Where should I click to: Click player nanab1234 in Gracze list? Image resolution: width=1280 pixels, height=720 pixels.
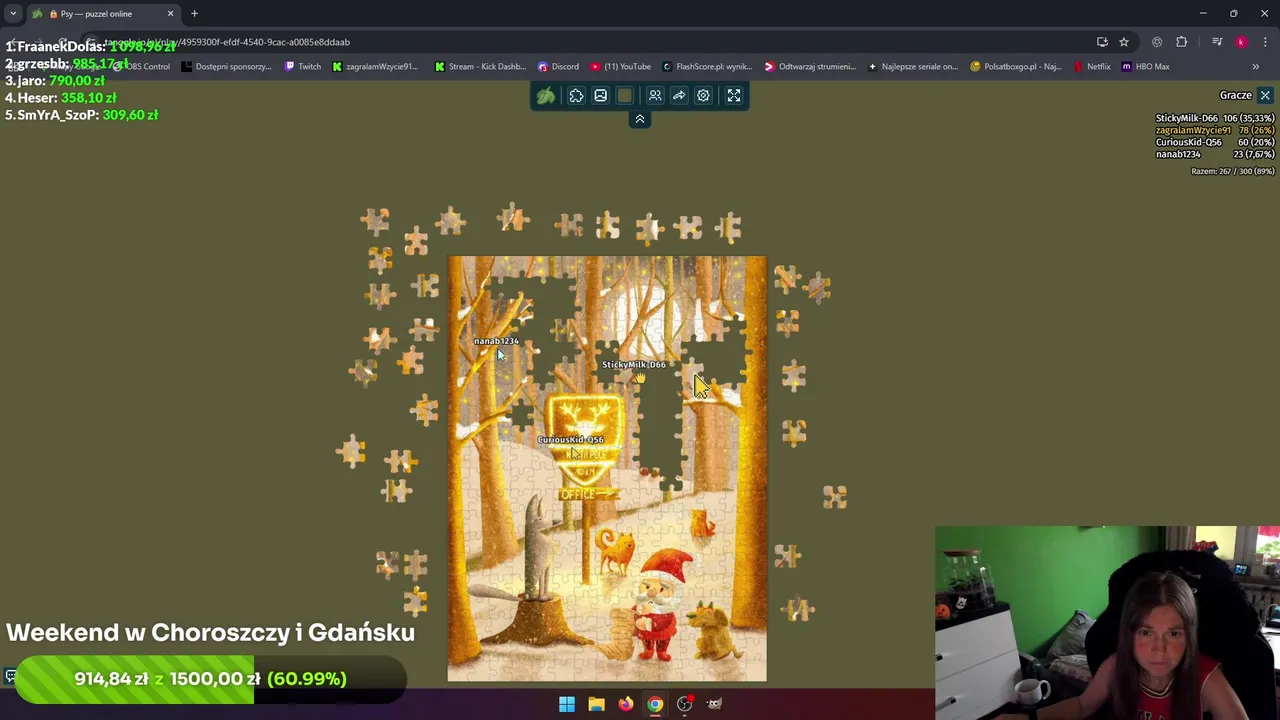[1215, 154]
